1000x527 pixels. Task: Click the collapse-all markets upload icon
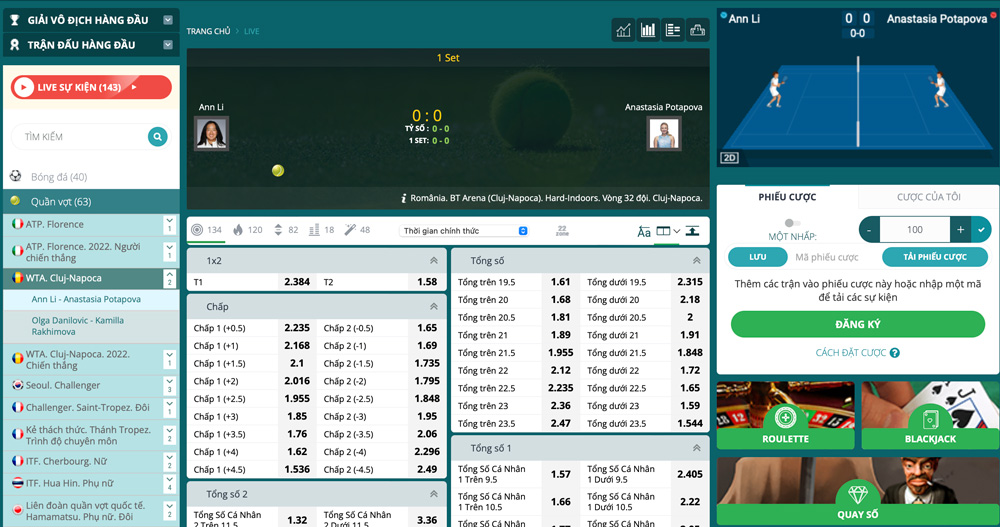coord(692,230)
